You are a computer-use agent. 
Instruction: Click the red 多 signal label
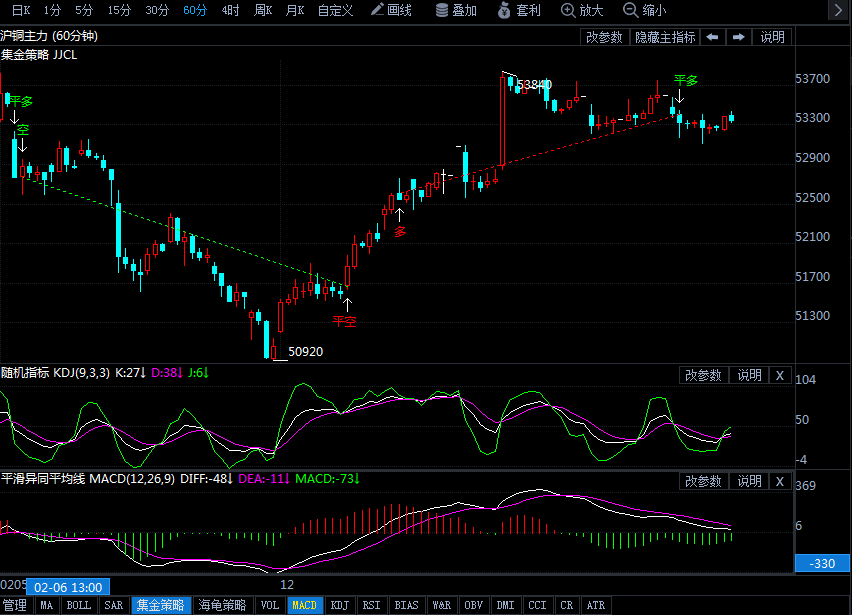click(400, 232)
